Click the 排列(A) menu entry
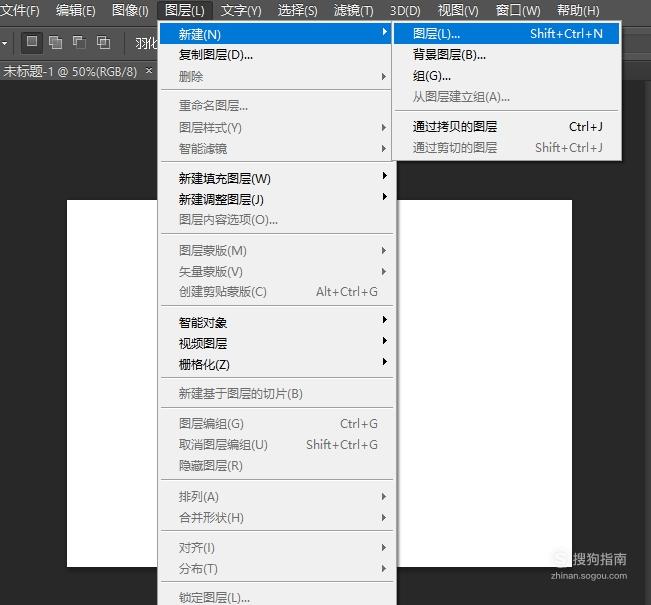The height and width of the screenshot is (605, 651). [275, 497]
